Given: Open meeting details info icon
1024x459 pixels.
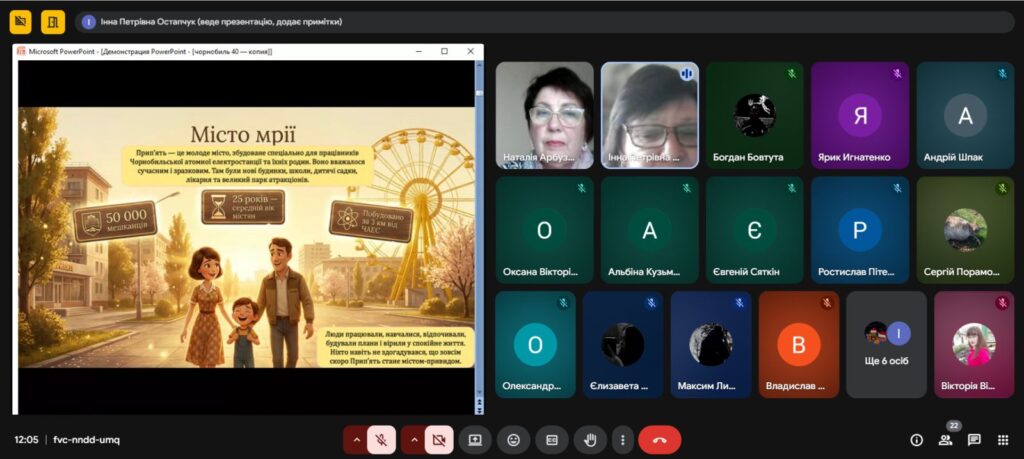Looking at the screenshot, I should [x=916, y=439].
